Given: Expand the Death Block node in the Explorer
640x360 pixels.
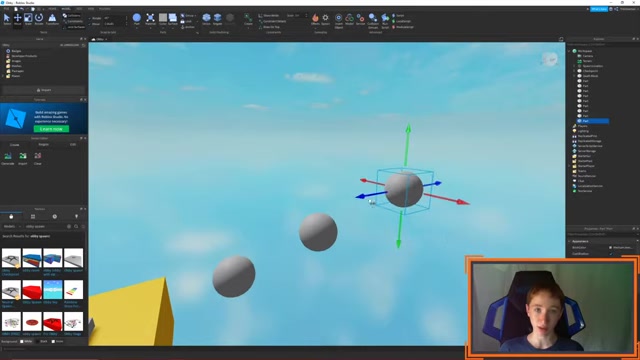Looking at the screenshot, I should coord(574,76).
